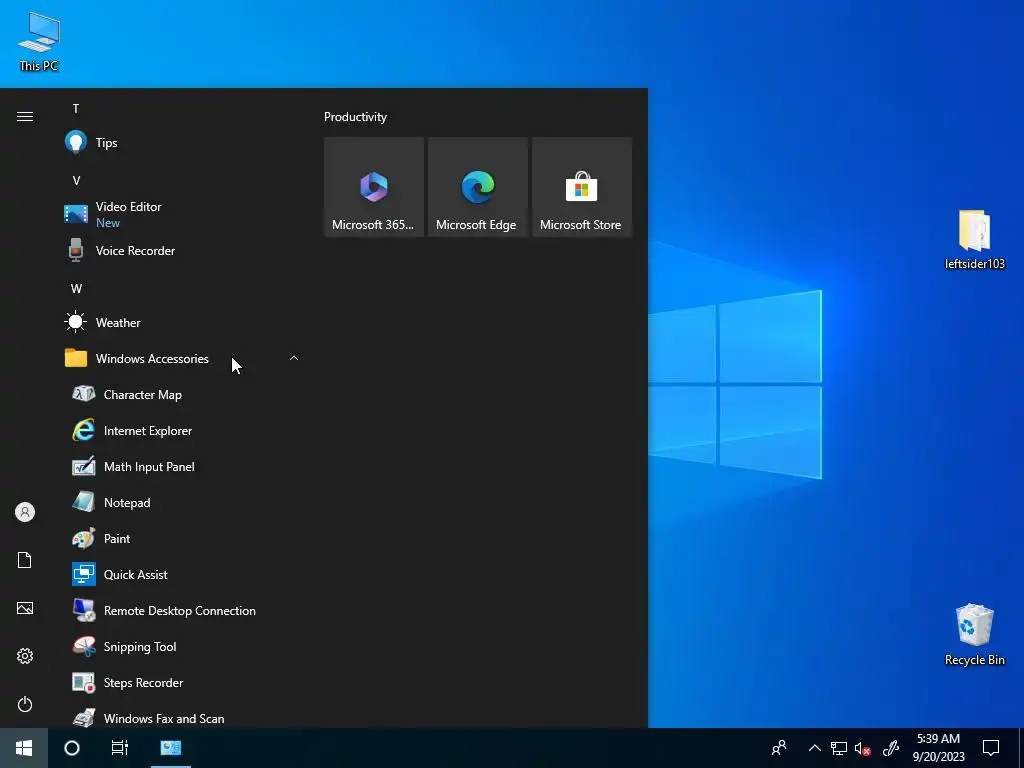Click the letter W section header
Screen dimensions: 1024x768
point(76,289)
